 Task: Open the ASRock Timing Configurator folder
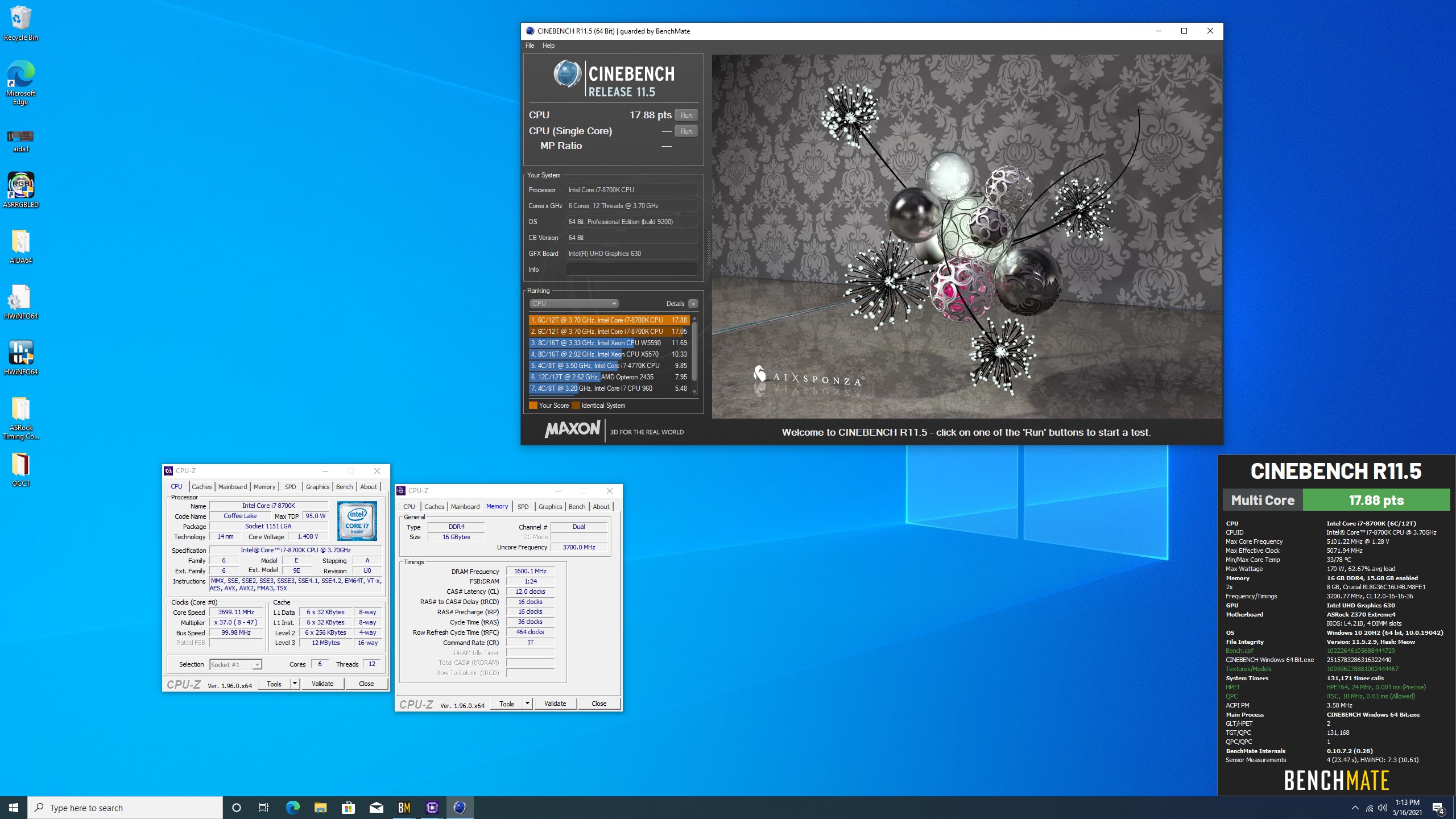coord(20,418)
